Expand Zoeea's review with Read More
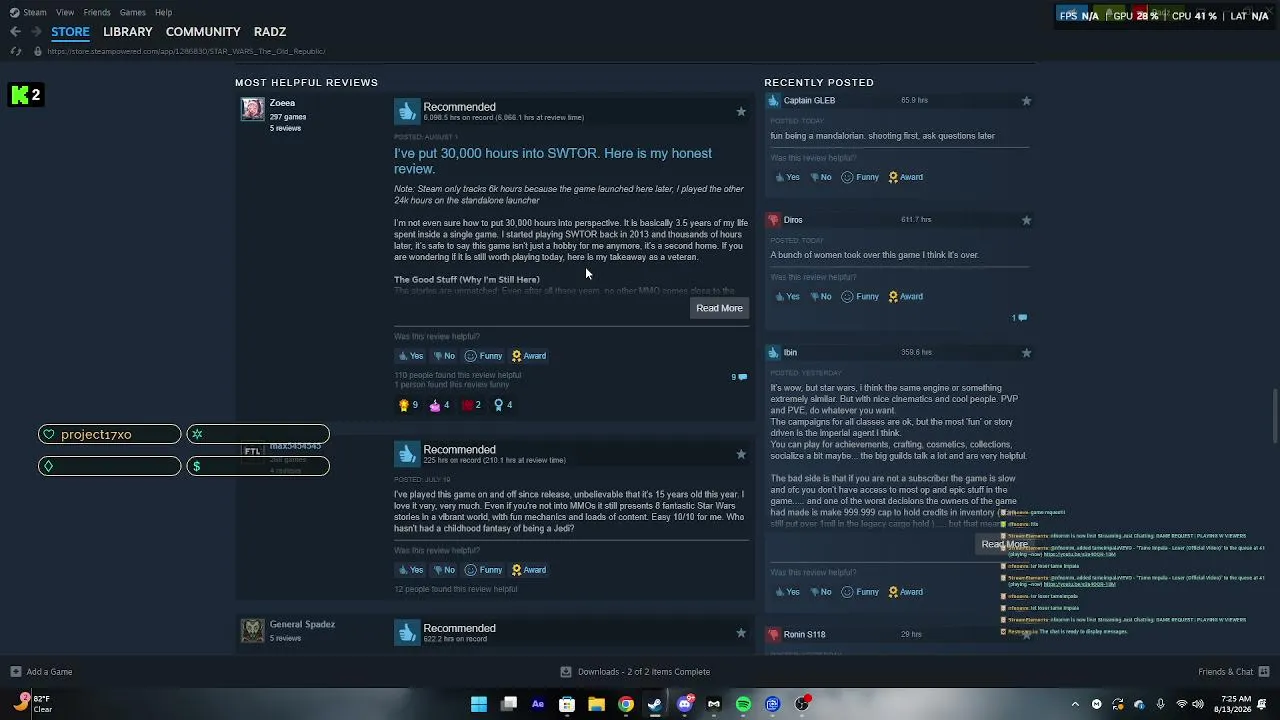The height and width of the screenshot is (720, 1280). (719, 308)
